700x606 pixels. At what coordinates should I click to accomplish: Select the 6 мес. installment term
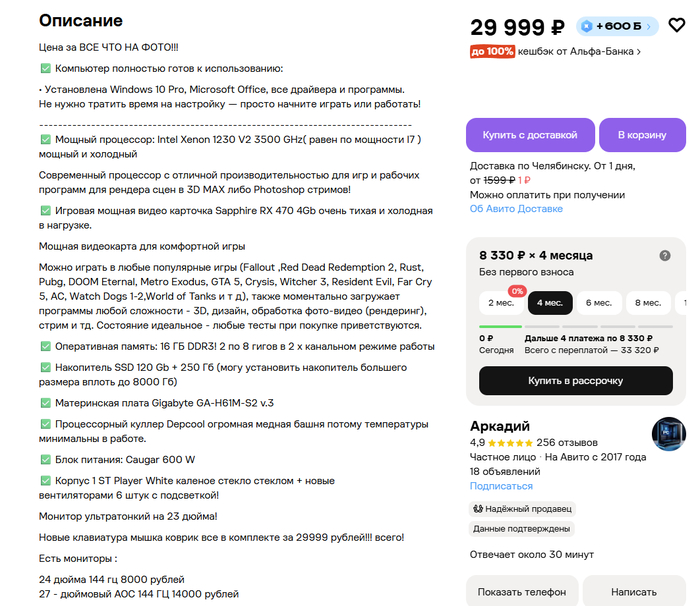coord(599,303)
